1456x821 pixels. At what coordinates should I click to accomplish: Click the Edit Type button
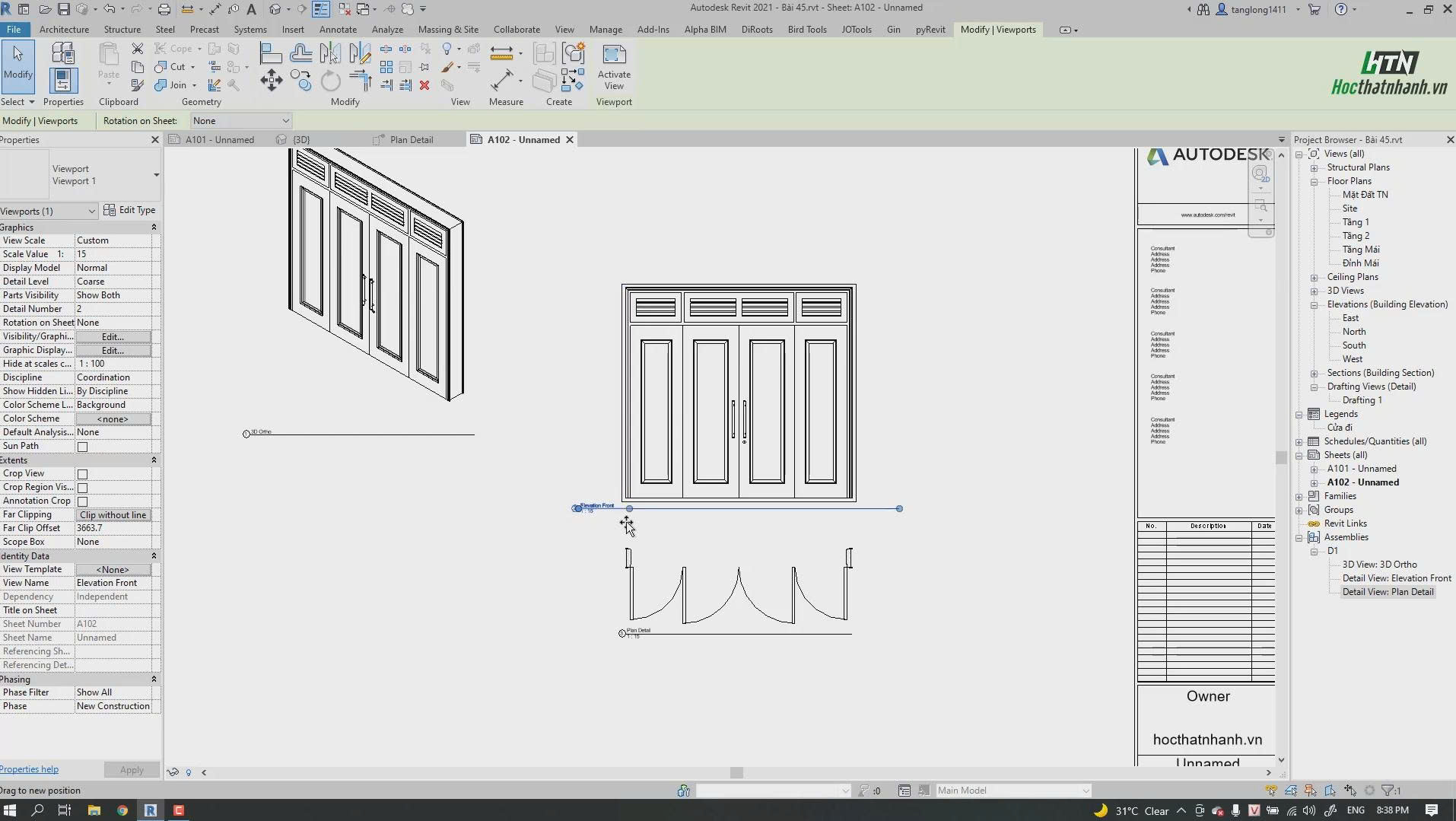(x=129, y=211)
